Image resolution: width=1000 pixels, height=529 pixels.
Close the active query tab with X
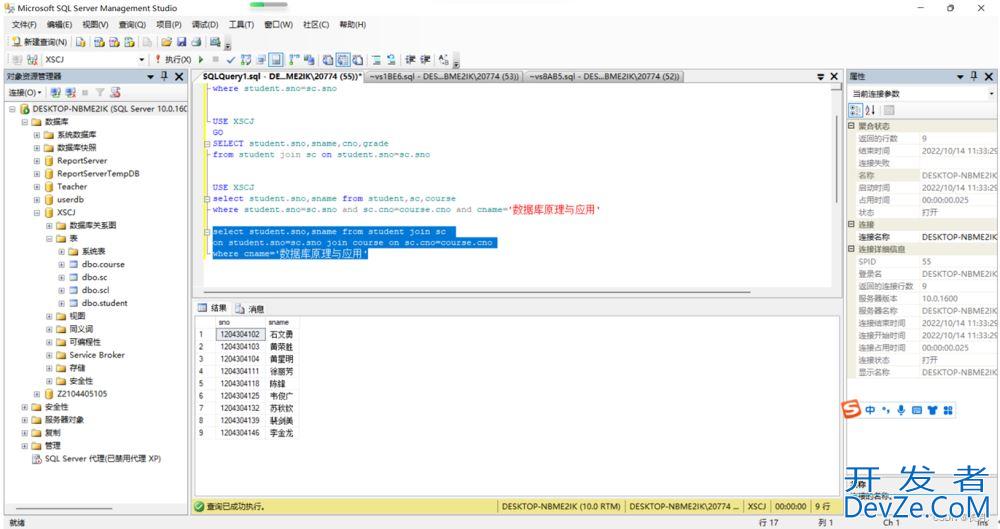(x=834, y=77)
